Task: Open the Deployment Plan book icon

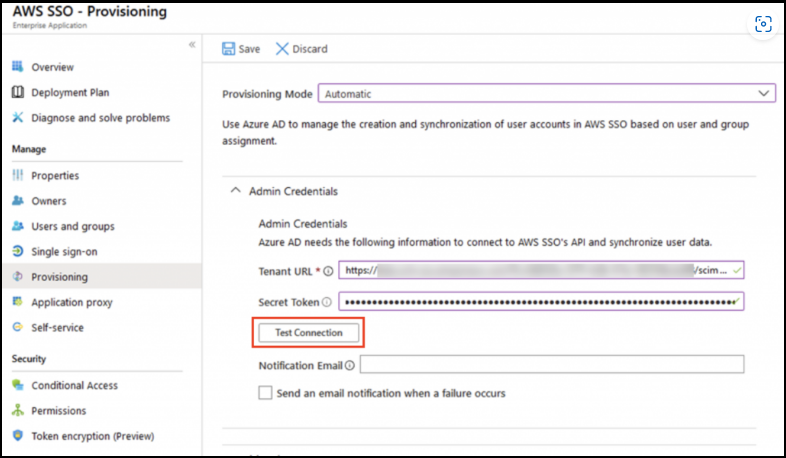Action: coord(18,92)
